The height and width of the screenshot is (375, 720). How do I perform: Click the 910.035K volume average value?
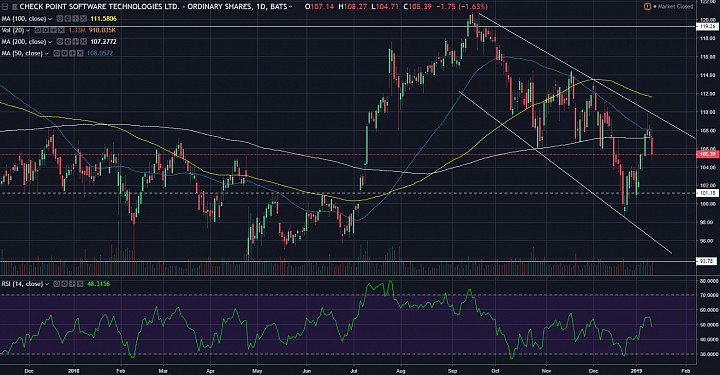click(x=102, y=30)
